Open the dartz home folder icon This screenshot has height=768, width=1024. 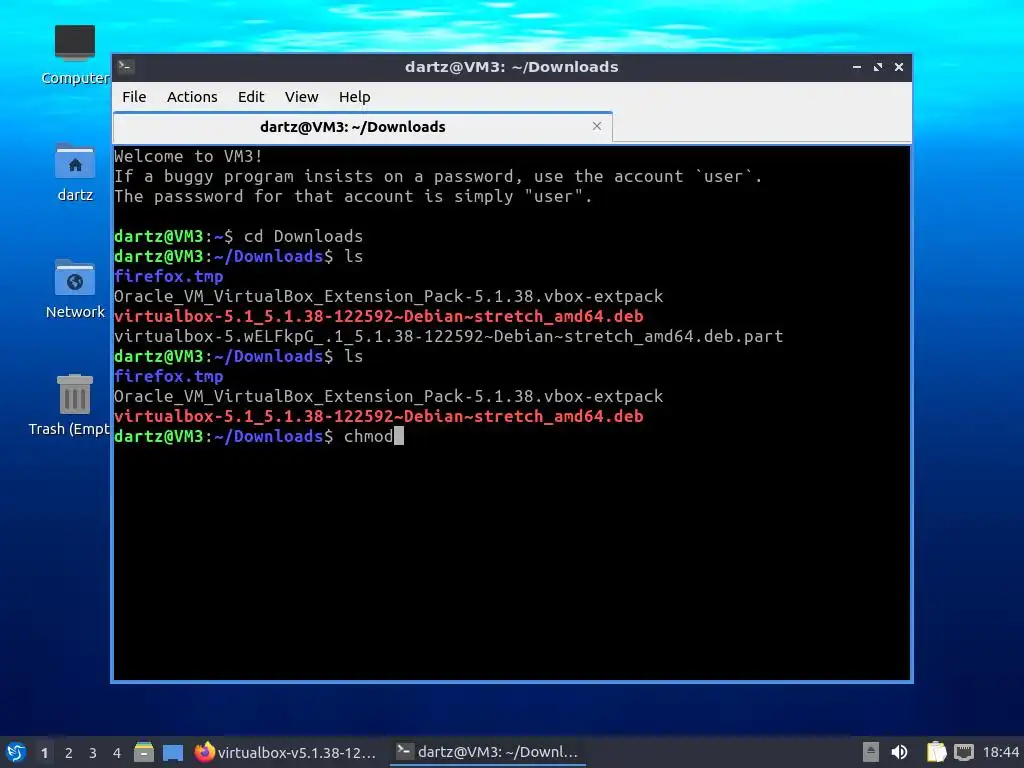point(74,172)
